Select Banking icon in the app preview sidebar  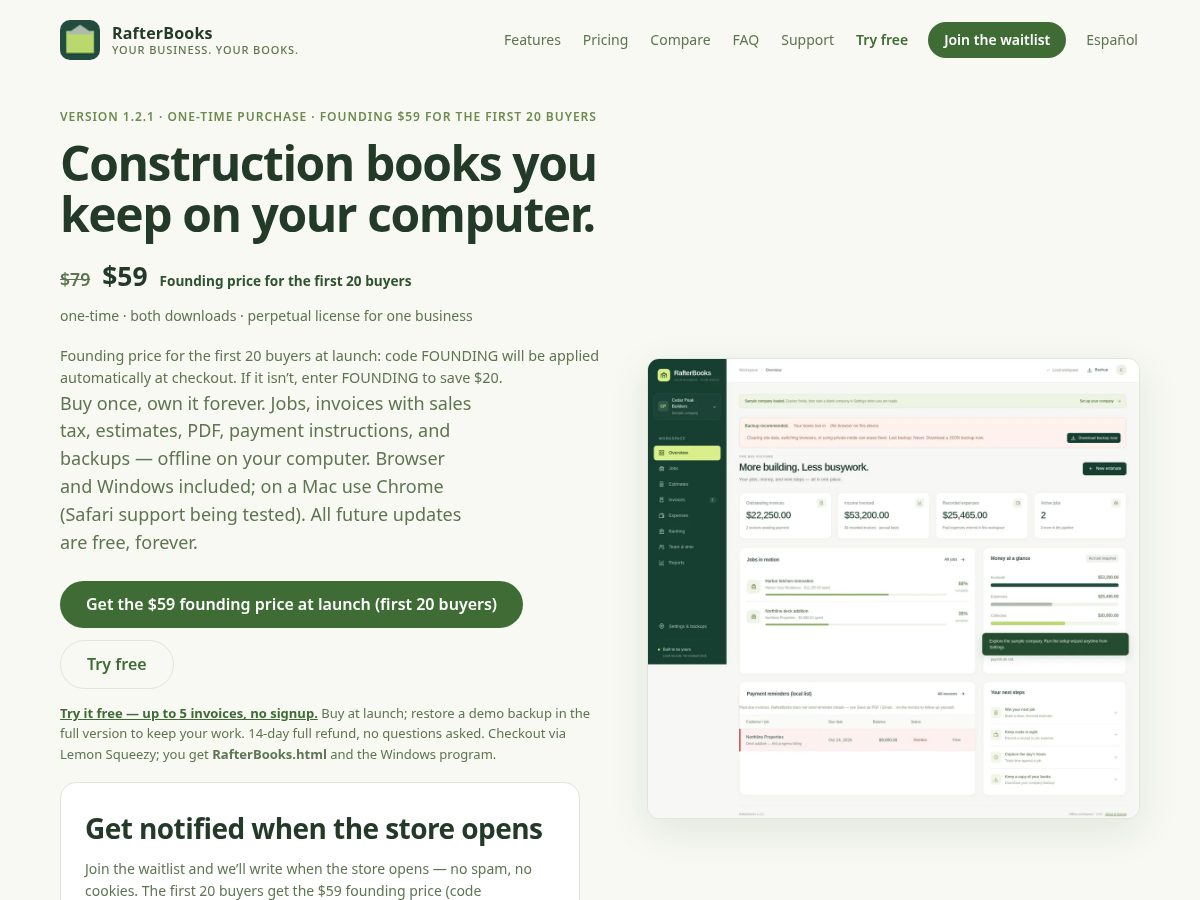click(662, 531)
